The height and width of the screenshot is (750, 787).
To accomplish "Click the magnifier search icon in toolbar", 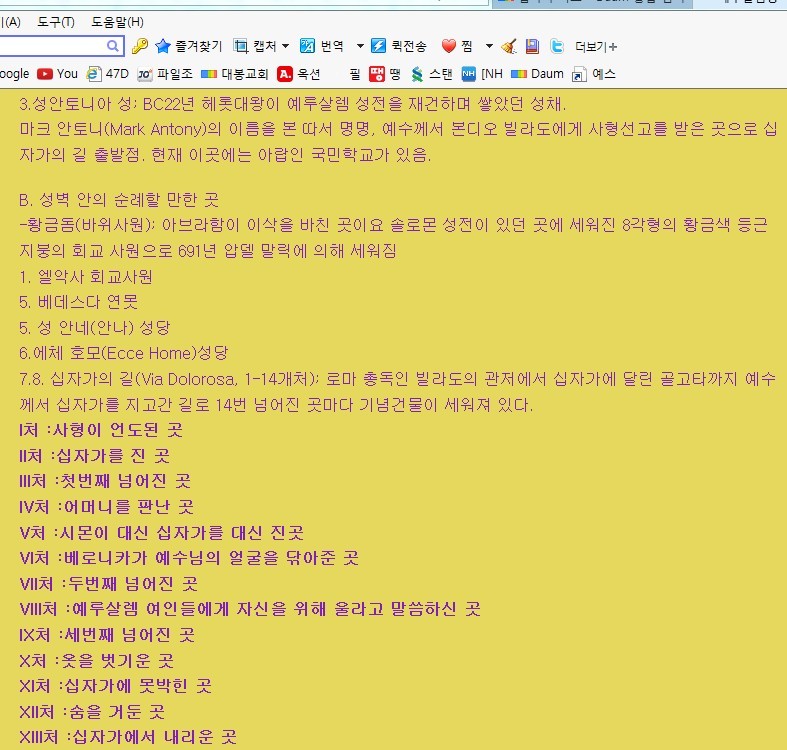I will coord(113,46).
